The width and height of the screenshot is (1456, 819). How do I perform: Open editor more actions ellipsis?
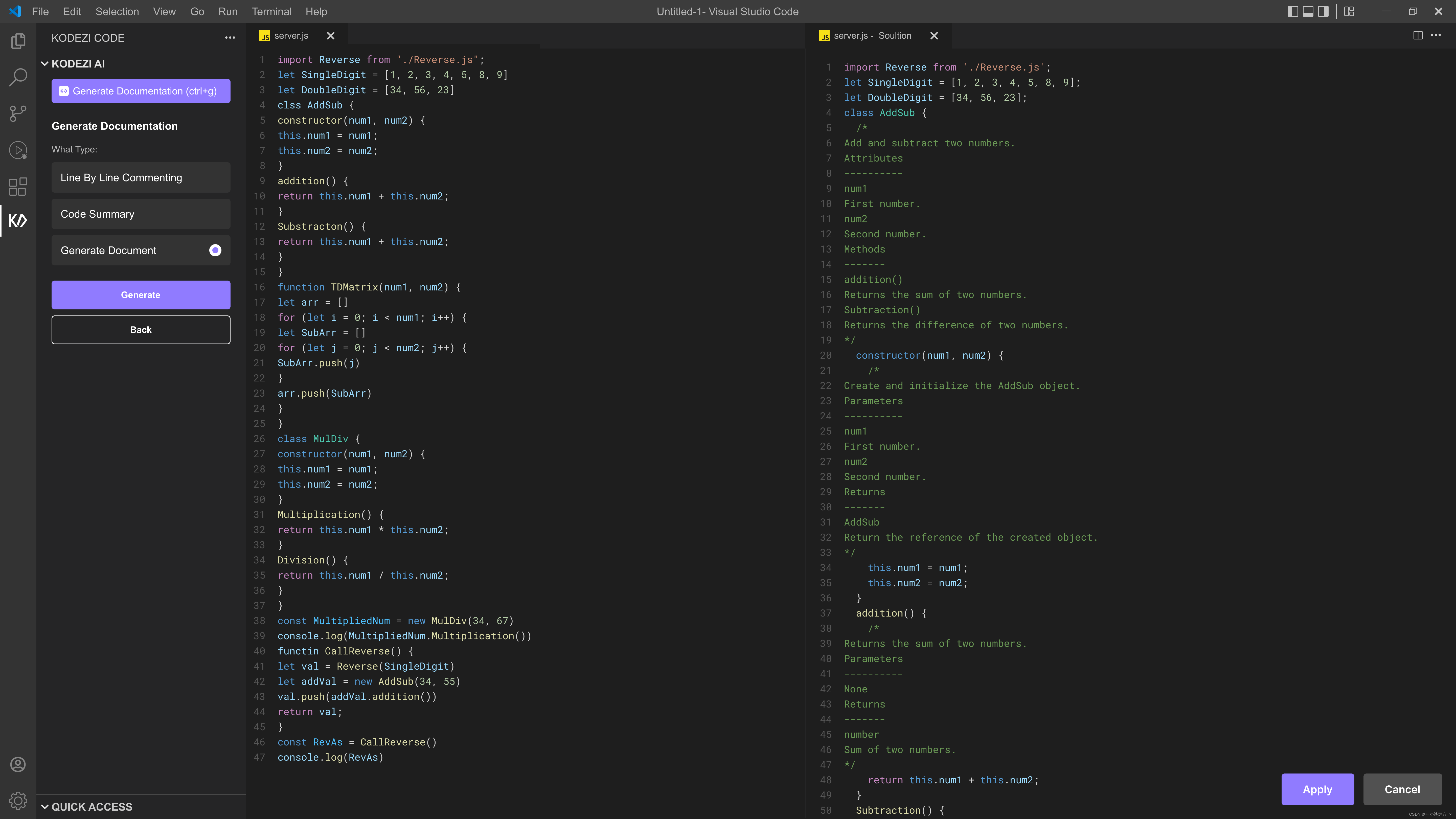[x=1436, y=35]
